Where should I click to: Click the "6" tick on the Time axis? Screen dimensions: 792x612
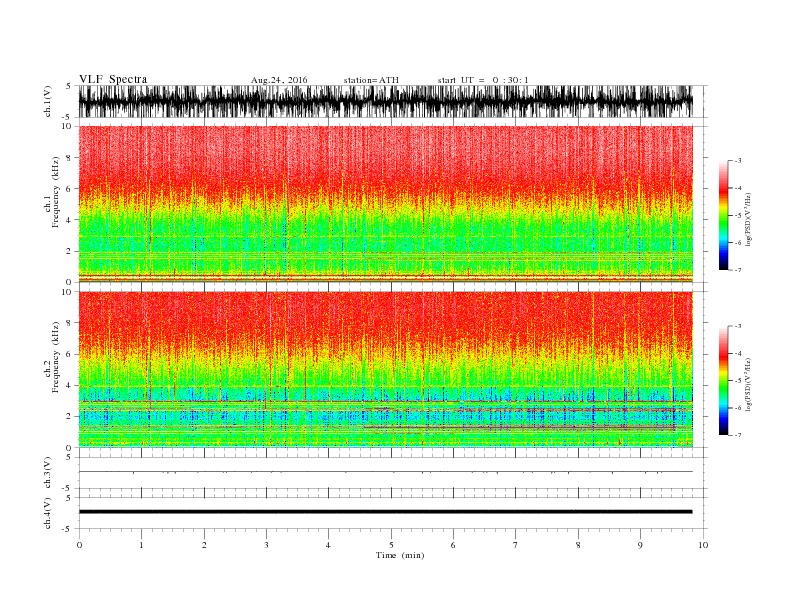453,545
